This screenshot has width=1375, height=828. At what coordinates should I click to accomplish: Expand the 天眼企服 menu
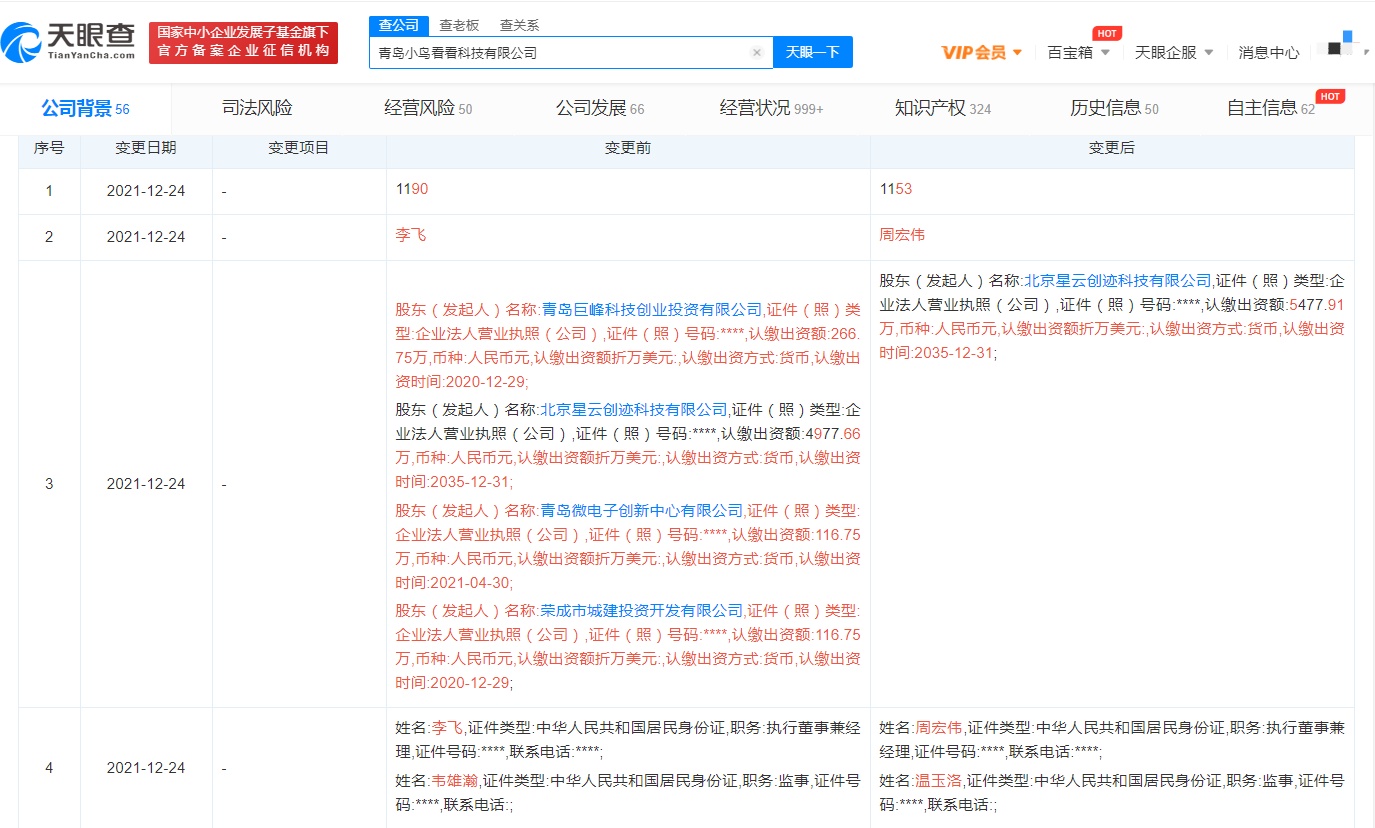pyautogui.click(x=1174, y=52)
